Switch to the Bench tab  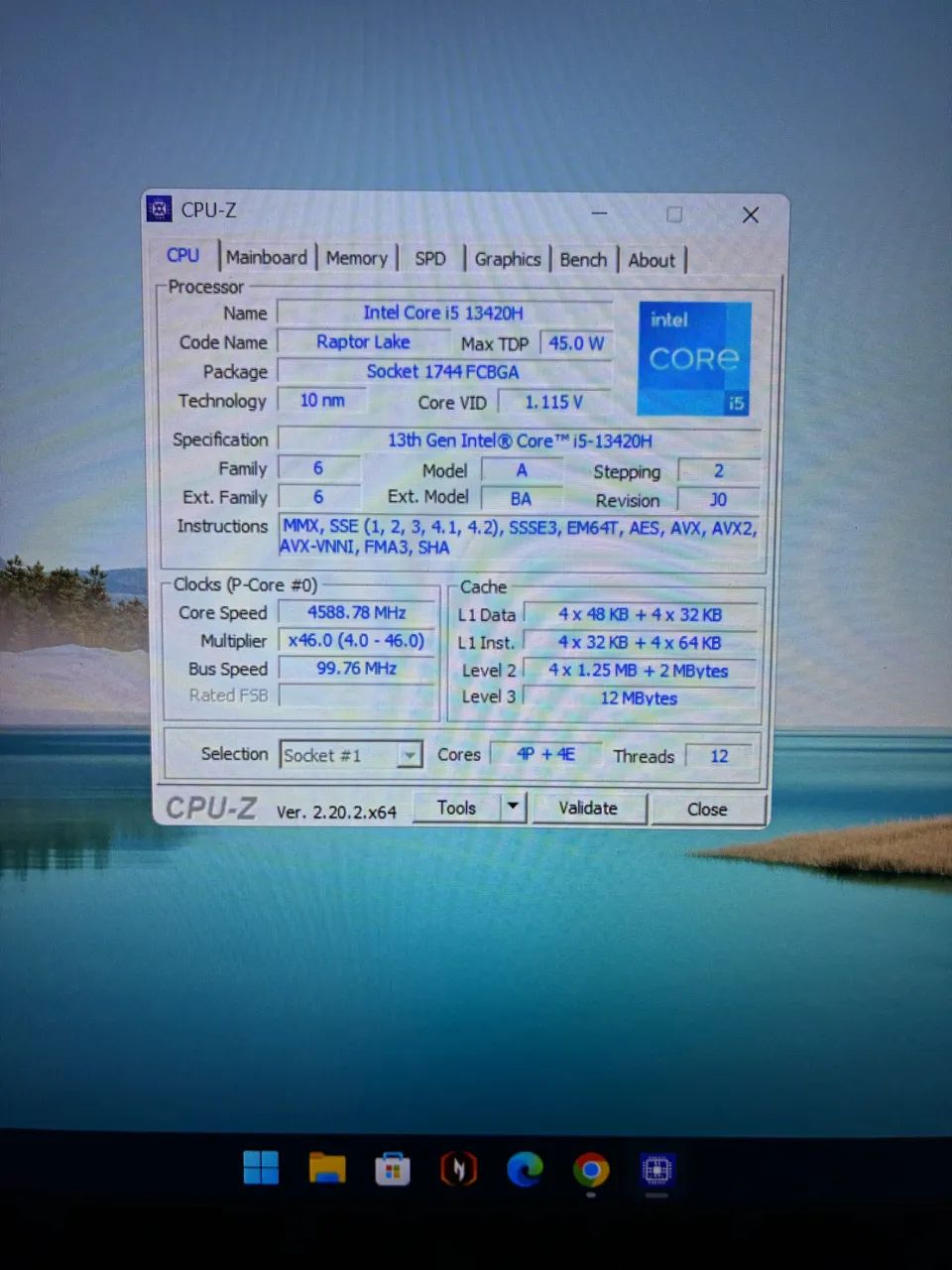pos(583,260)
